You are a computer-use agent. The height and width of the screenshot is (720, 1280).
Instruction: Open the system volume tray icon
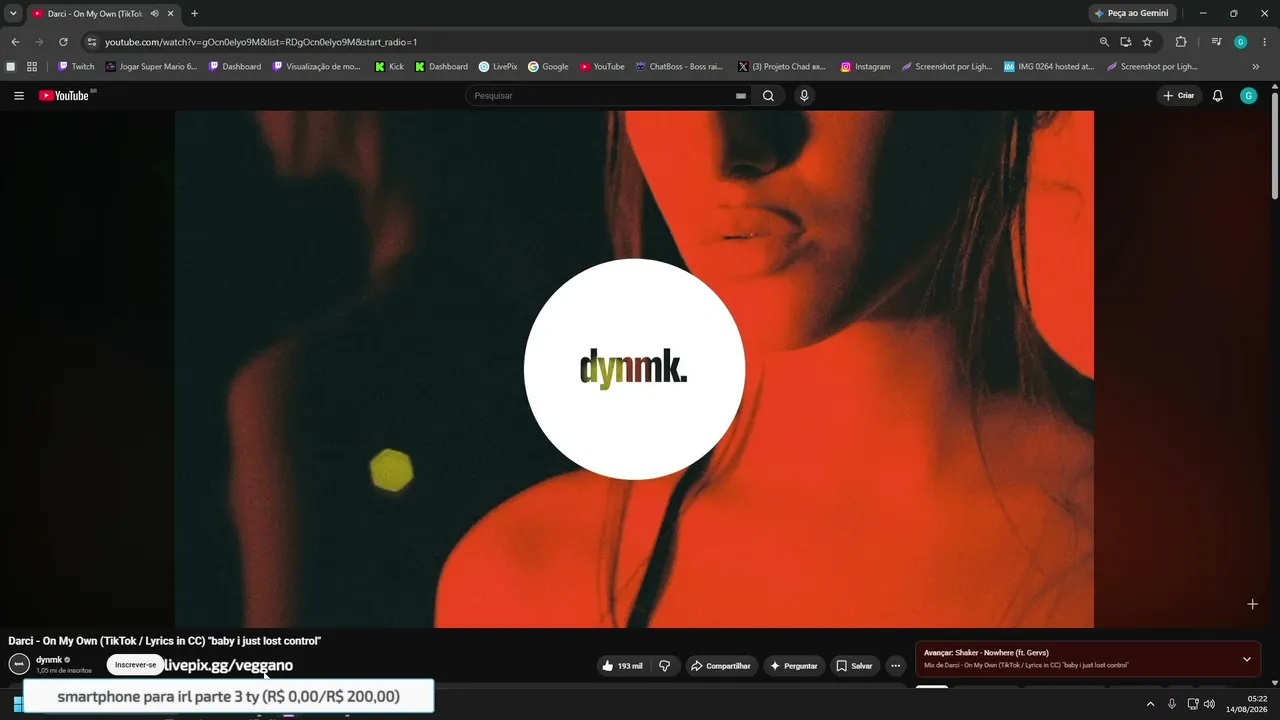pos(1210,704)
